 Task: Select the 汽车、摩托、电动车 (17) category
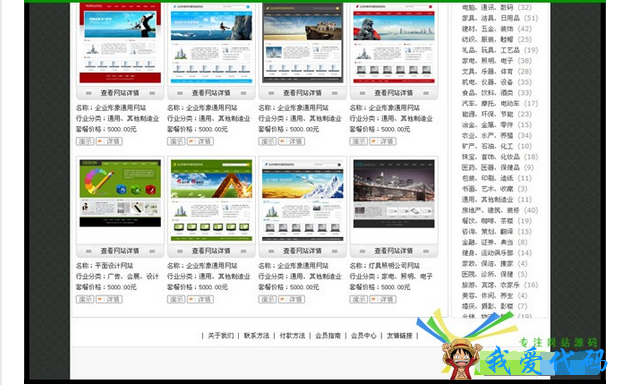click(x=500, y=104)
